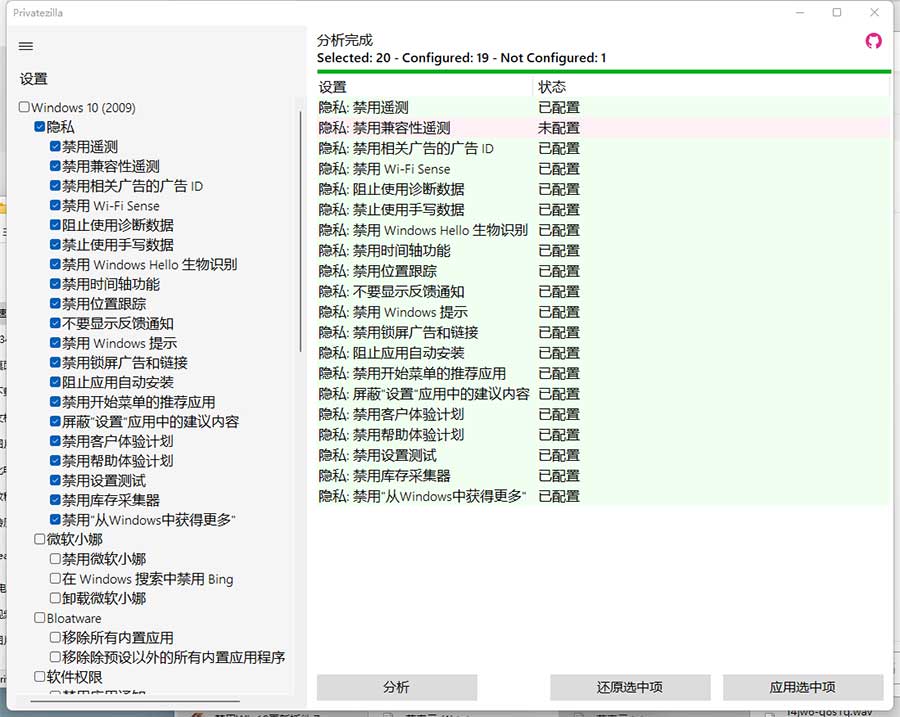This screenshot has height=717, width=900.
Task: Check 禁用微软小娜 checkbox
Action: pyautogui.click(x=55, y=559)
